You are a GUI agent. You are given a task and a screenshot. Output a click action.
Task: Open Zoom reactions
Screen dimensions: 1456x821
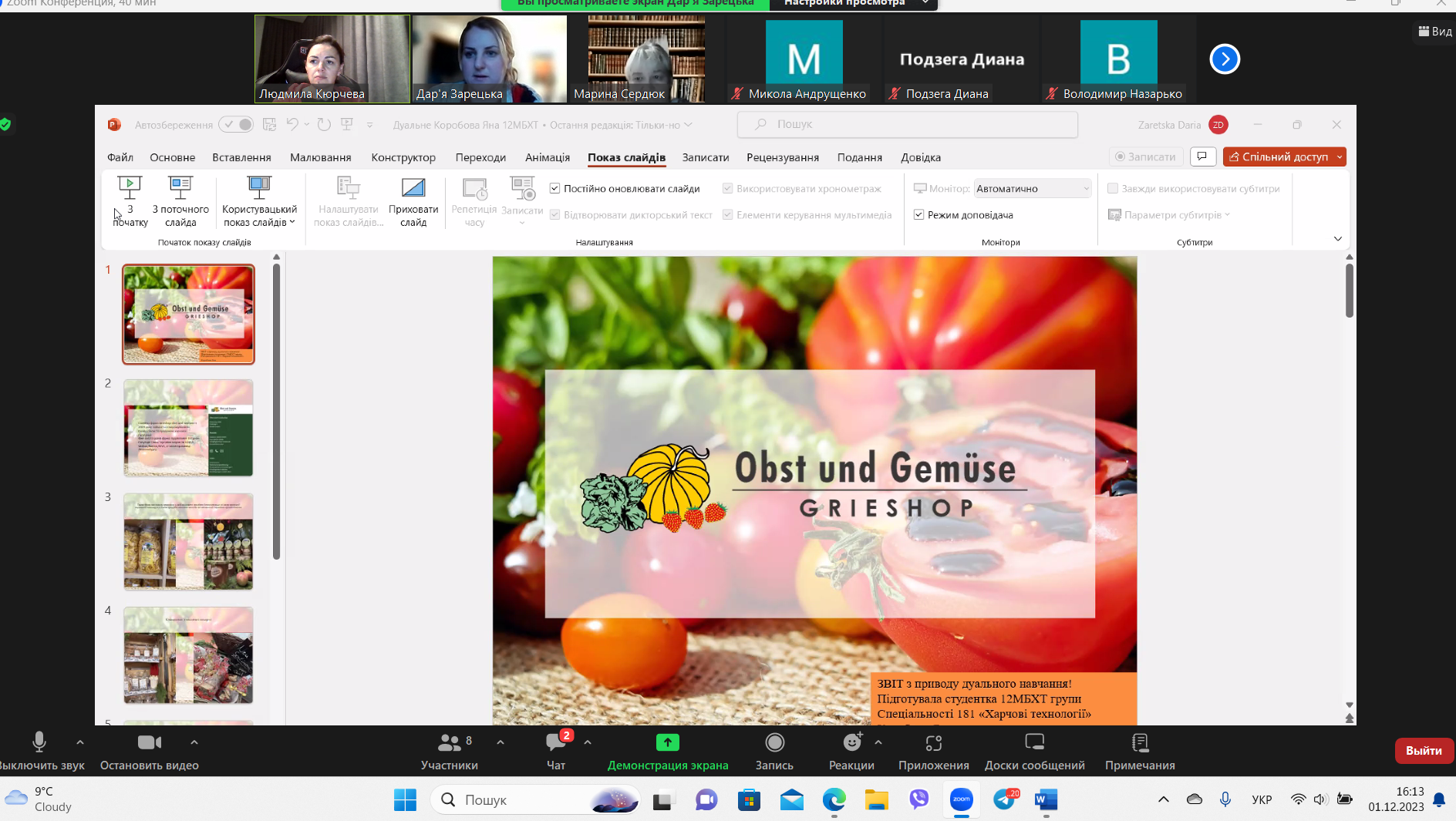pyautogui.click(x=851, y=751)
